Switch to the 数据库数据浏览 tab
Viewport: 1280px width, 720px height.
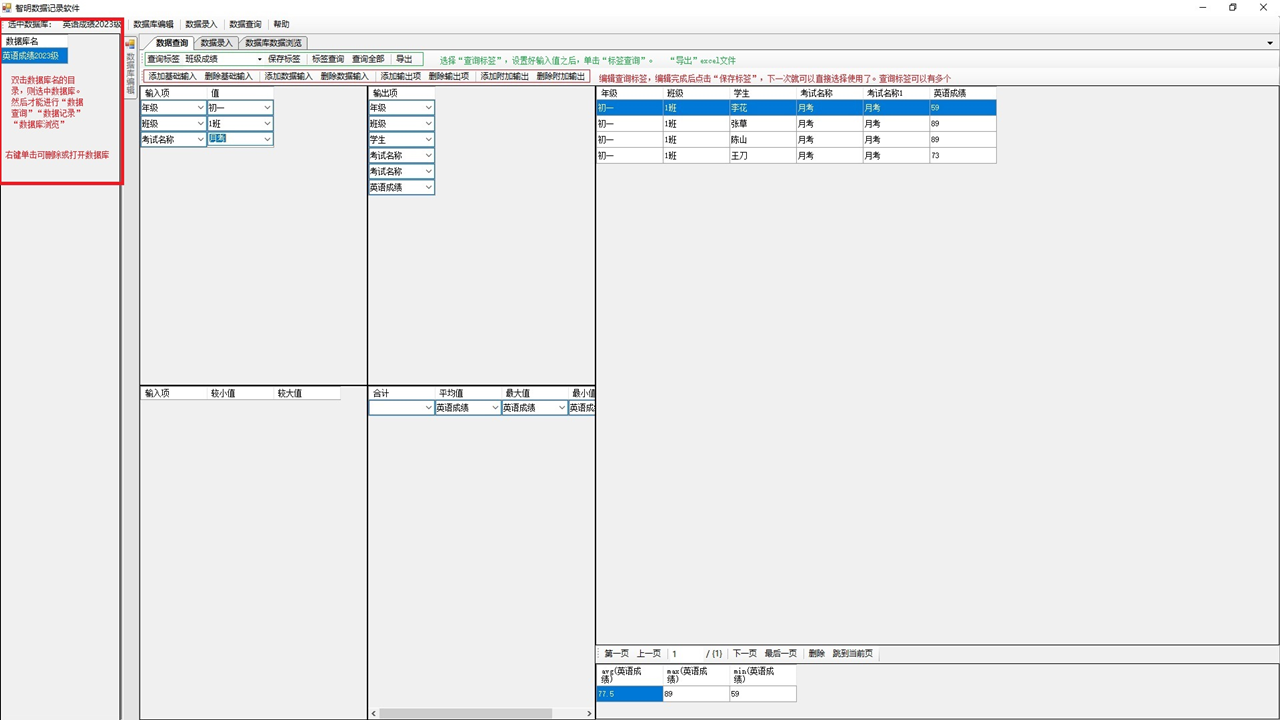pyautogui.click(x=273, y=43)
